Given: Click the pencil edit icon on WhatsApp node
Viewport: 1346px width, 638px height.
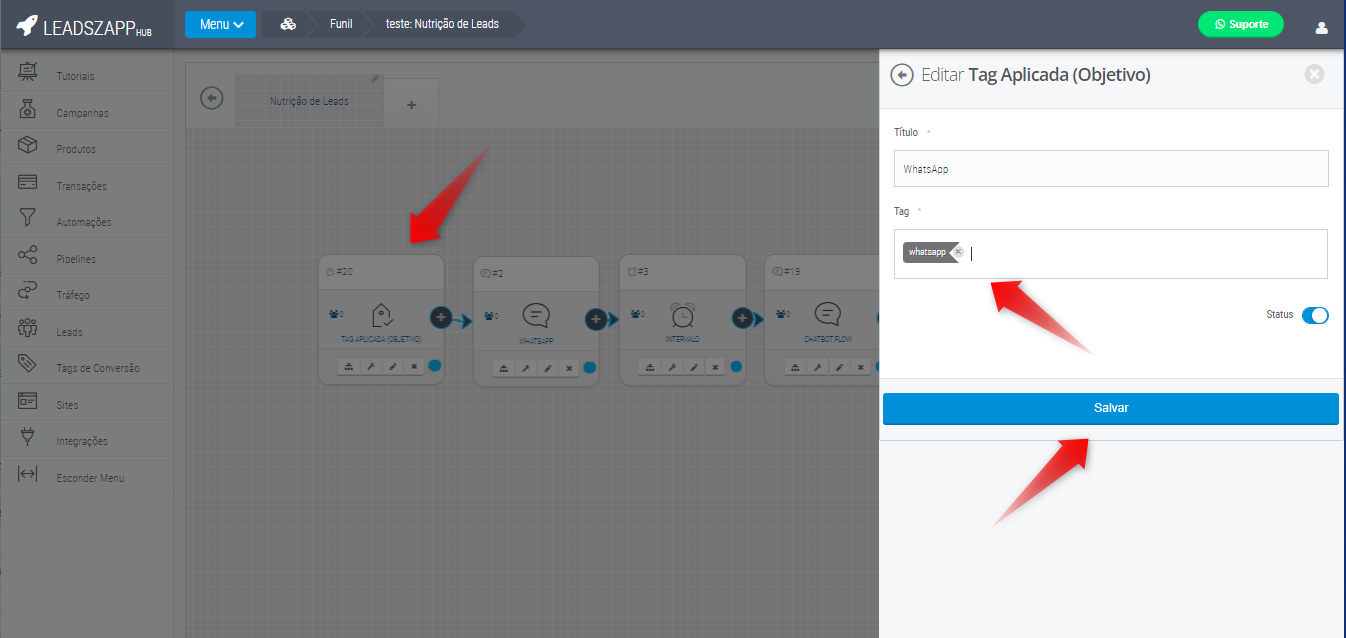Looking at the screenshot, I should click(x=547, y=369).
